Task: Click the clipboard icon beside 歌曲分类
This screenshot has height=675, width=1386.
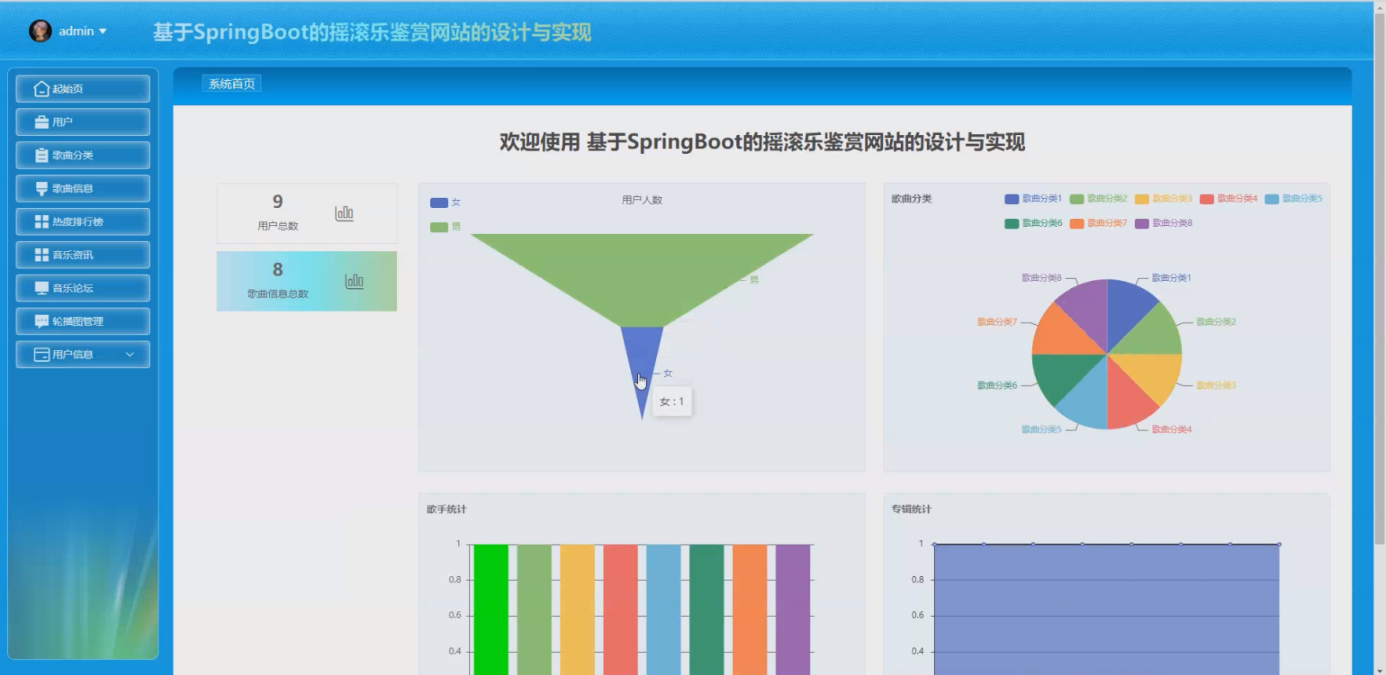Action: 41,155
